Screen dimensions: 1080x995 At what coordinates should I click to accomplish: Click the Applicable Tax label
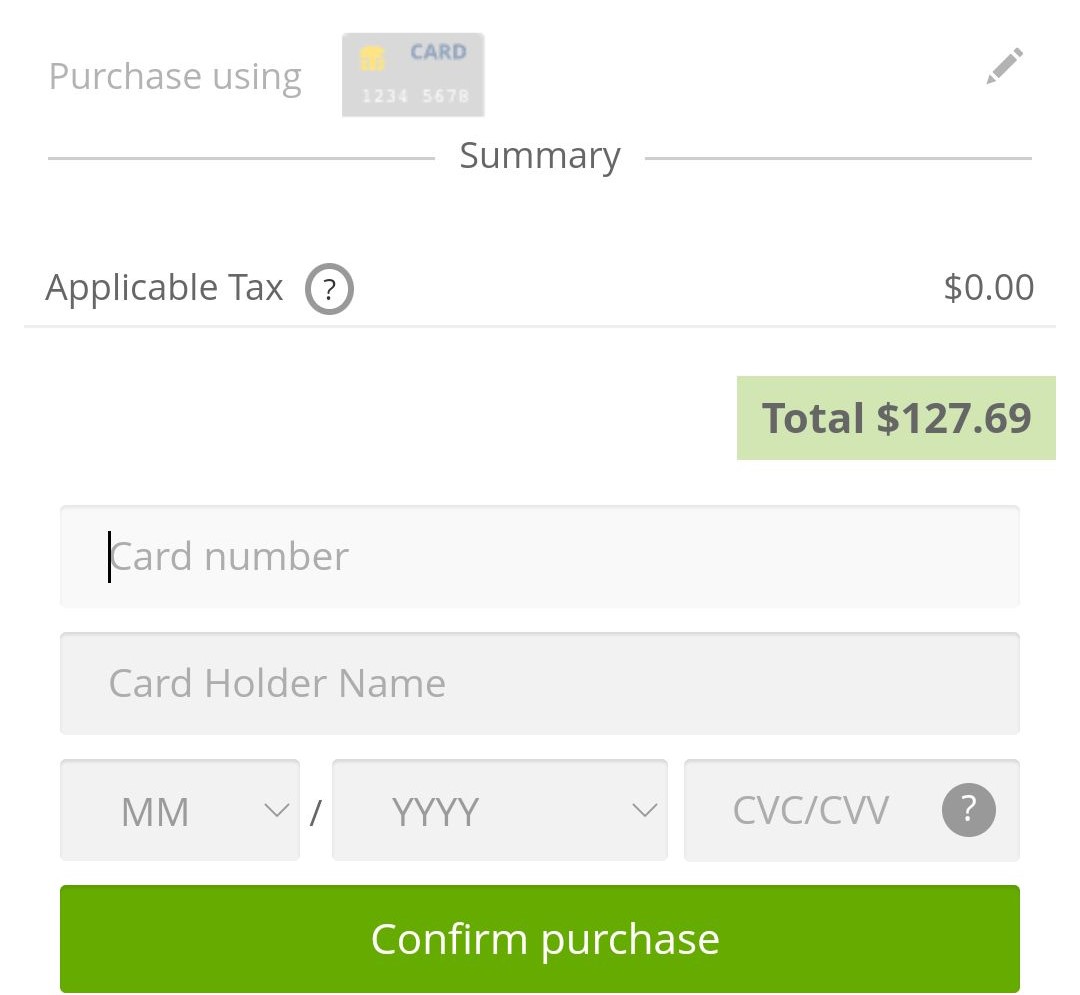click(x=165, y=288)
